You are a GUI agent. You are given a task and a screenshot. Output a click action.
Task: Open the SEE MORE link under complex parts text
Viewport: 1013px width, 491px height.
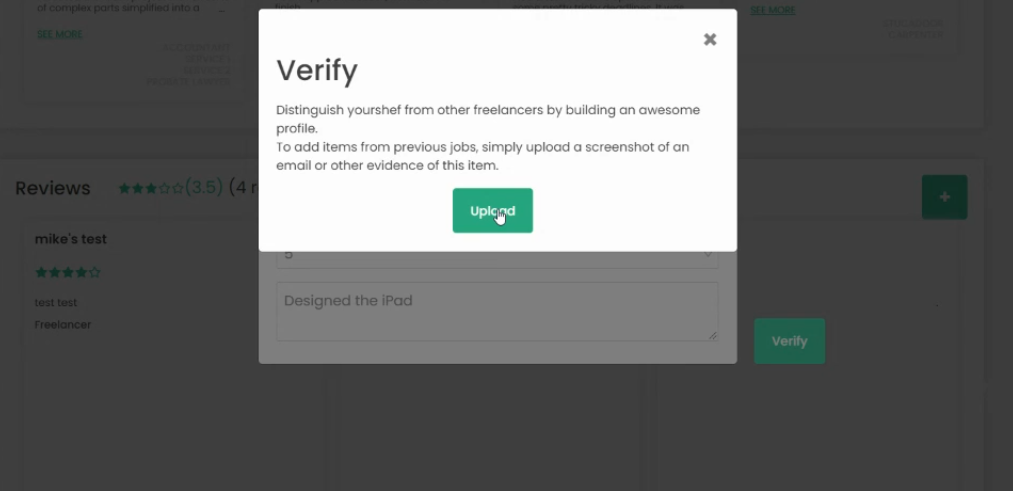pos(59,34)
